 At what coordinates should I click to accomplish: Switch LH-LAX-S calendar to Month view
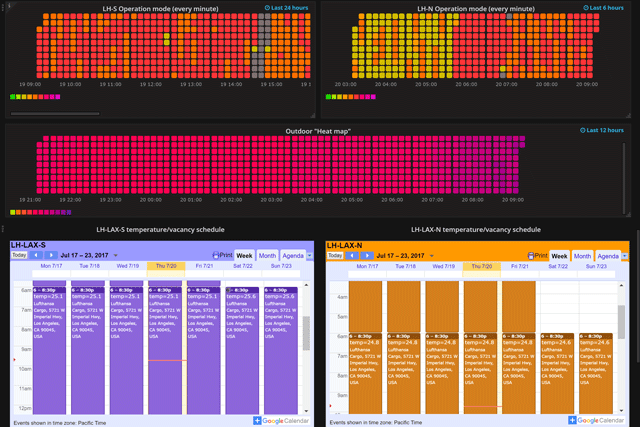click(265, 256)
